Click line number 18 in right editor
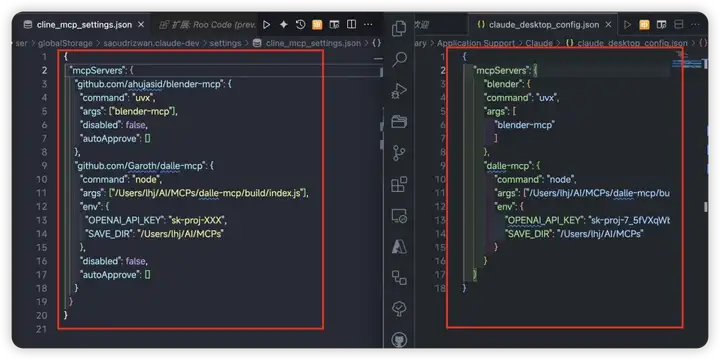 tap(440, 288)
